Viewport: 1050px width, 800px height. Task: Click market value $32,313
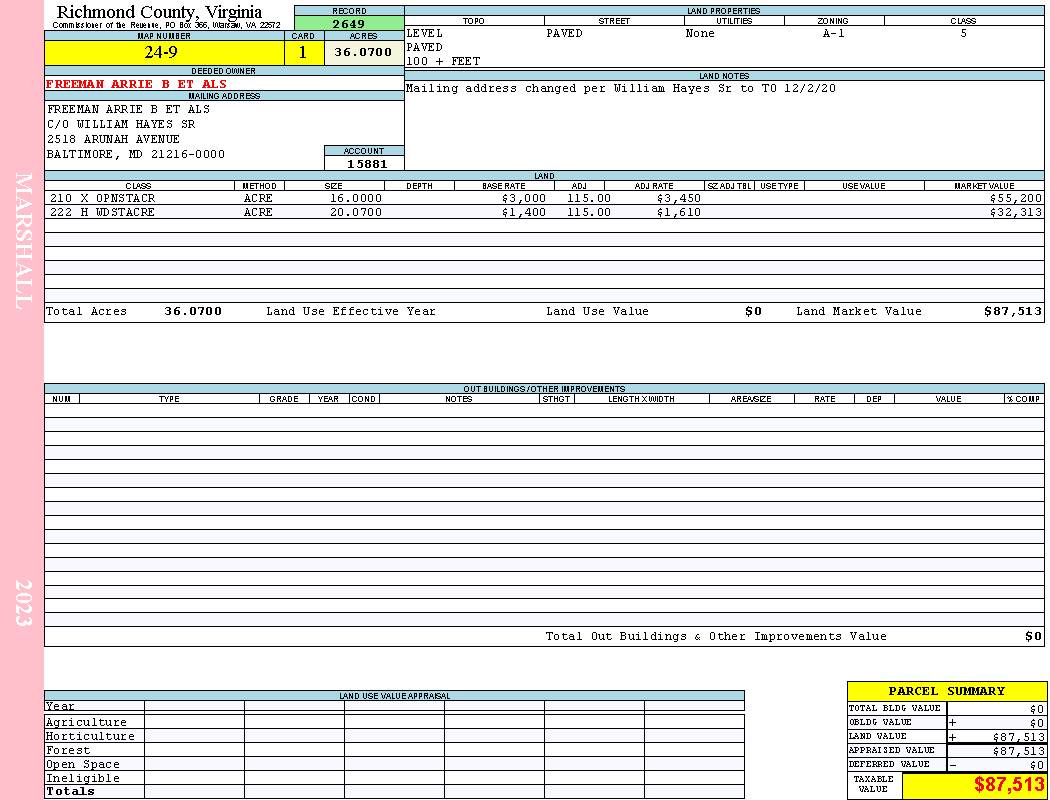tap(1016, 212)
